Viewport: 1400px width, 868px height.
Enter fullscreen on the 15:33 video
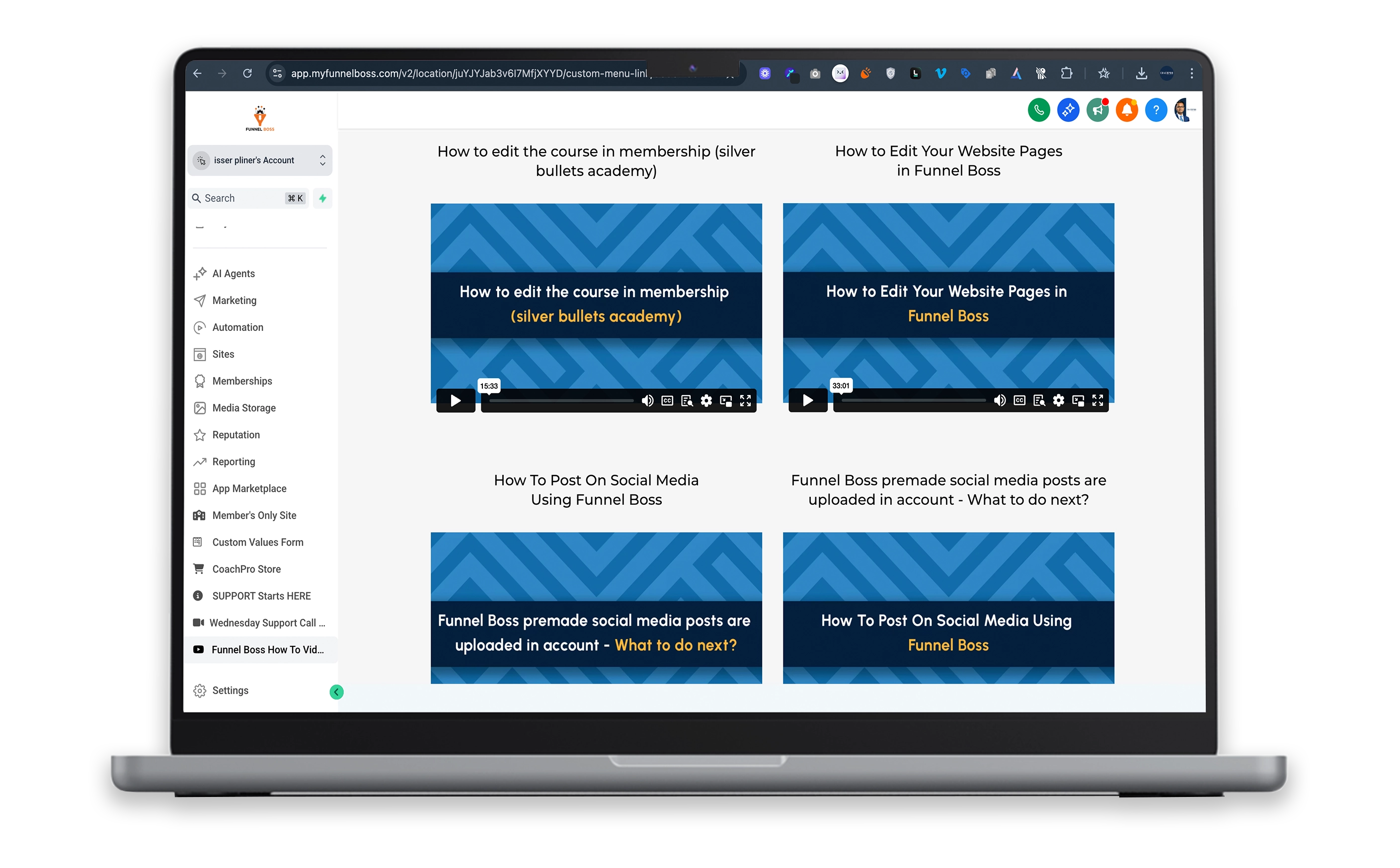745,400
